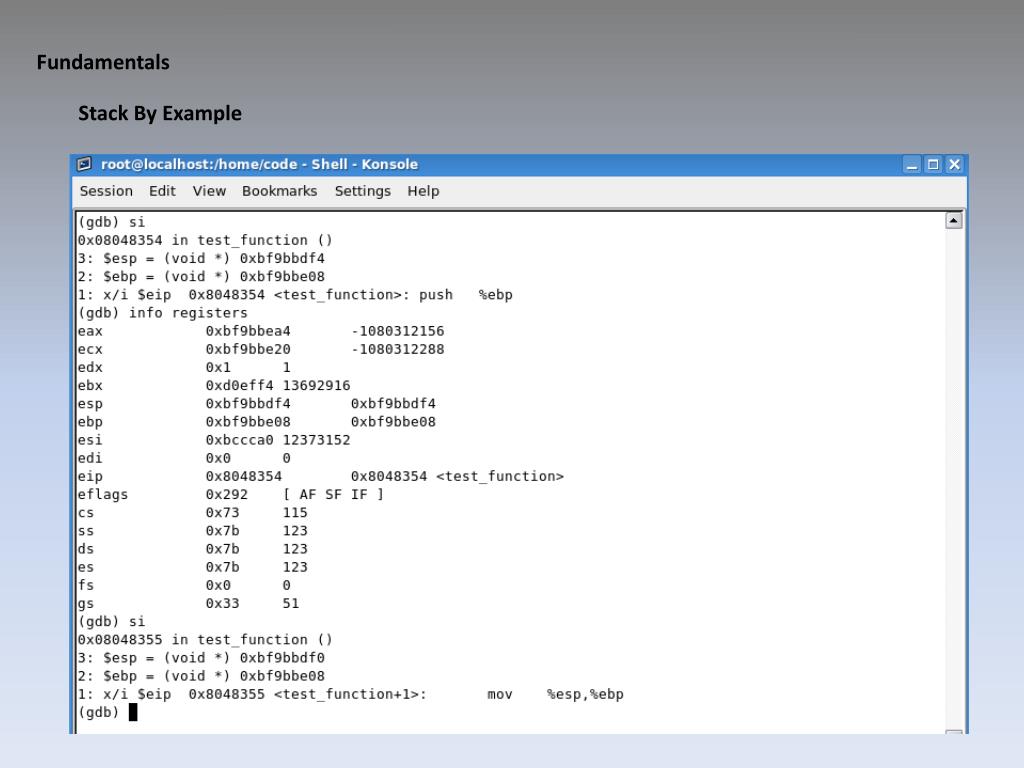Click the scrollbar up arrow
The width and height of the screenshot is (1024, 768).
tap(953, 221)
